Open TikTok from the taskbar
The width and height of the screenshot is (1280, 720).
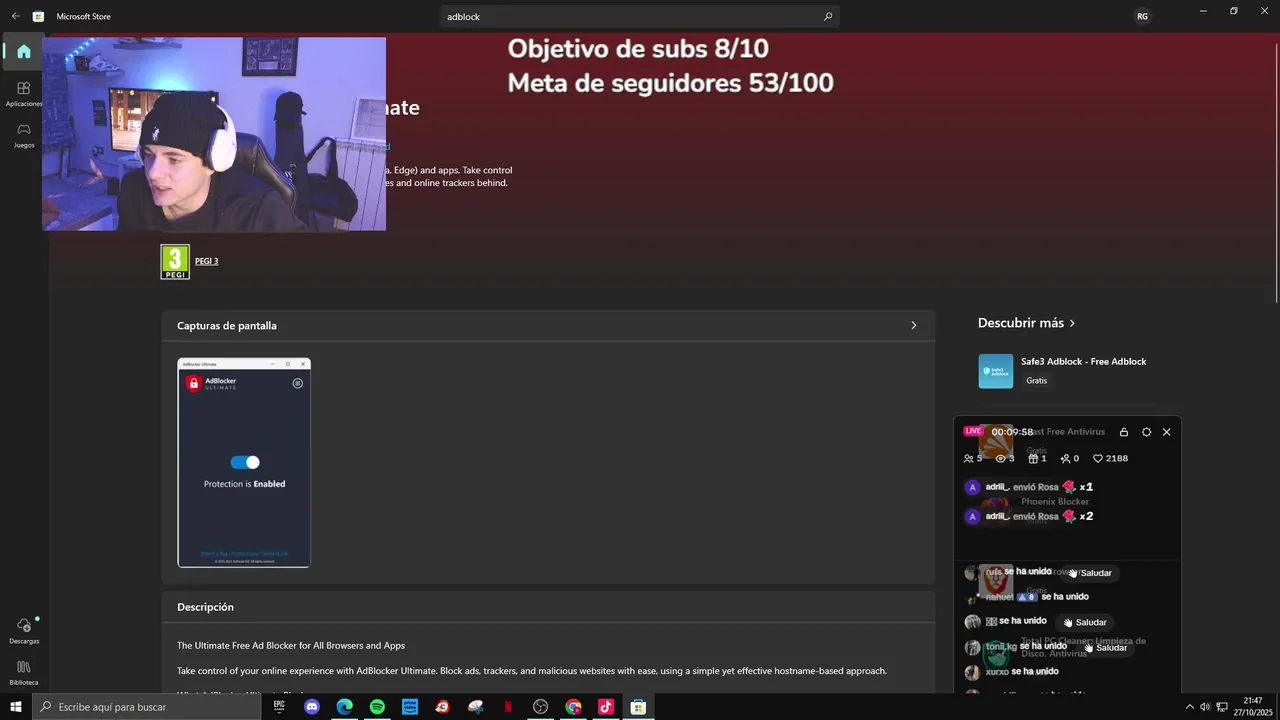pyautogui.click(x=606, y=707)
